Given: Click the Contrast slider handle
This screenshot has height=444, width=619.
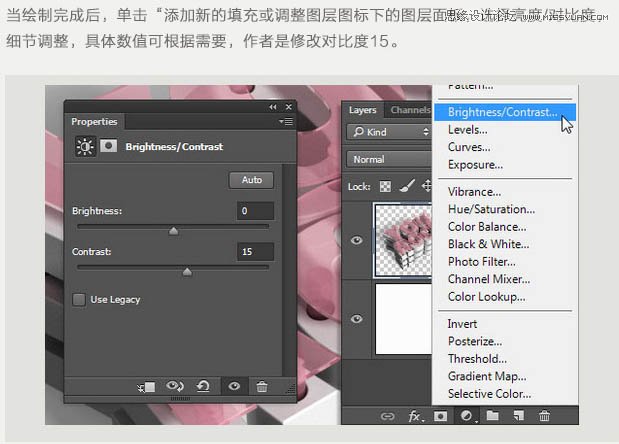Looking at the screenshot, I should pos(187,272).
